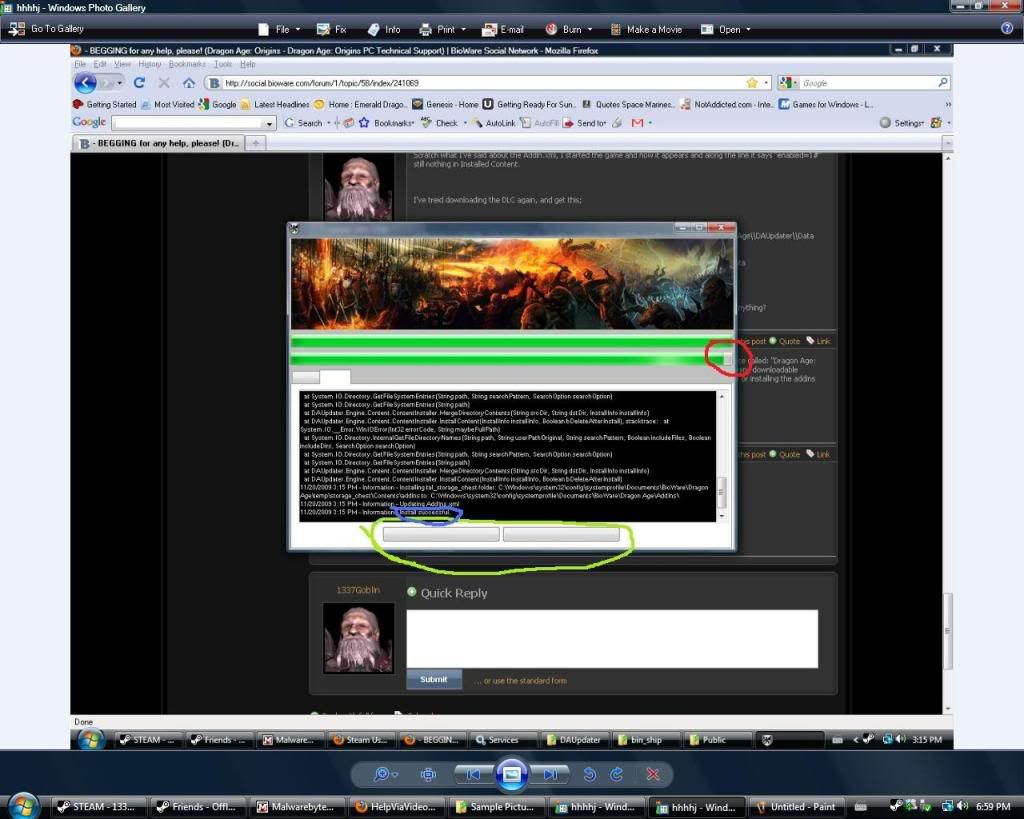
Task: Start the slide show
Action: [x=511, y=774]
